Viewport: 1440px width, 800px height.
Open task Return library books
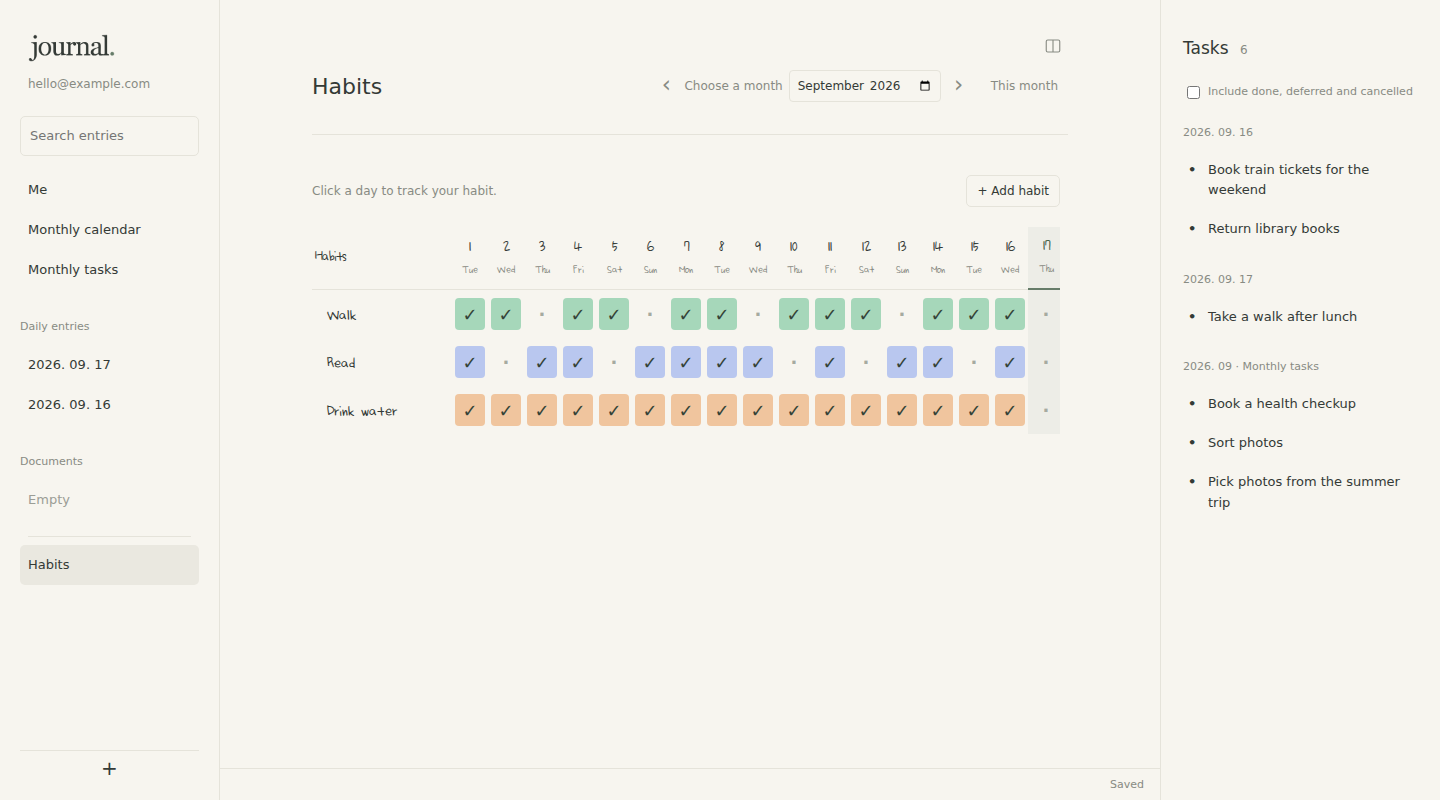tap(1274, 229)
